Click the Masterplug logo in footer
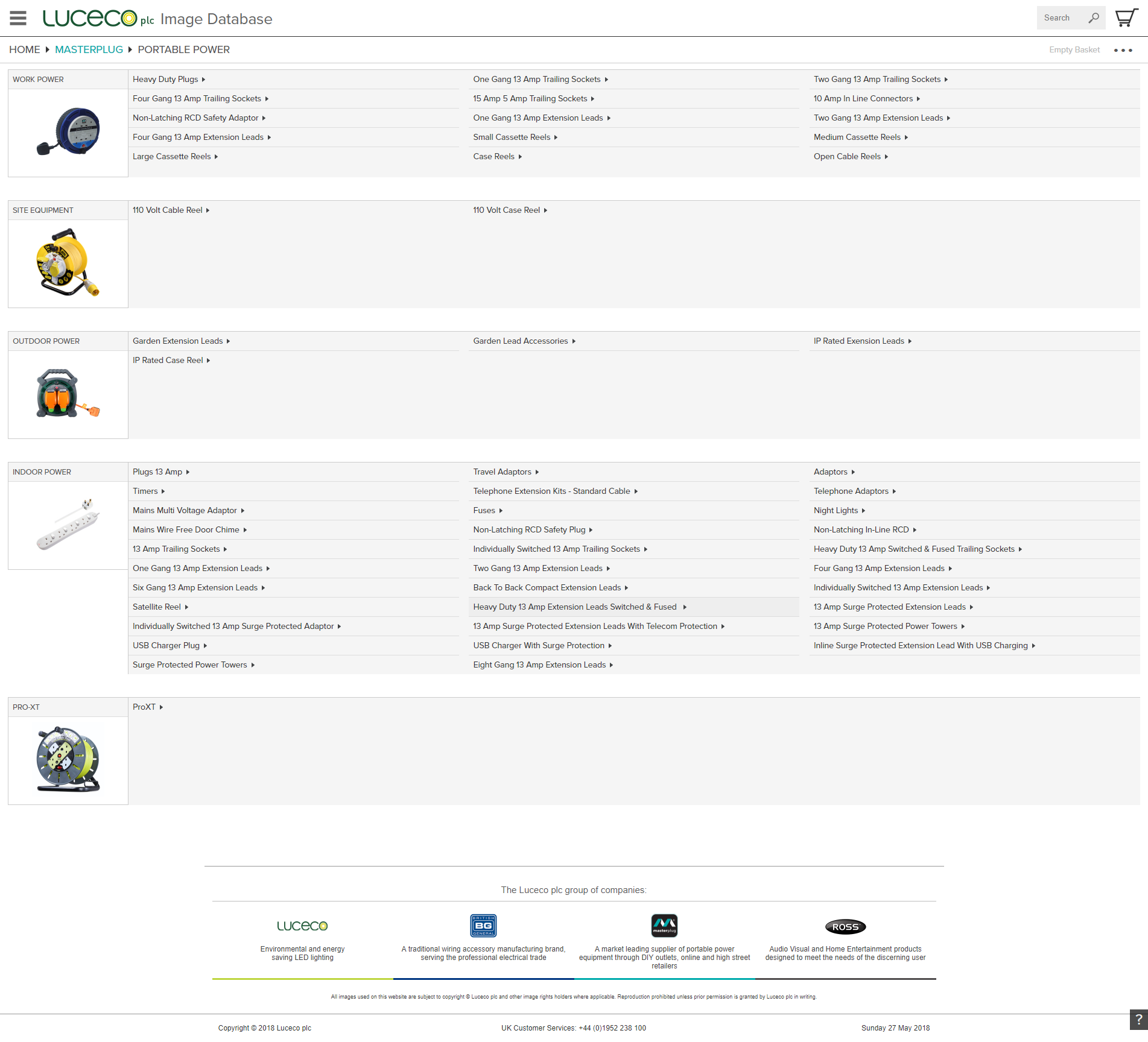 [x=664, y=925]
